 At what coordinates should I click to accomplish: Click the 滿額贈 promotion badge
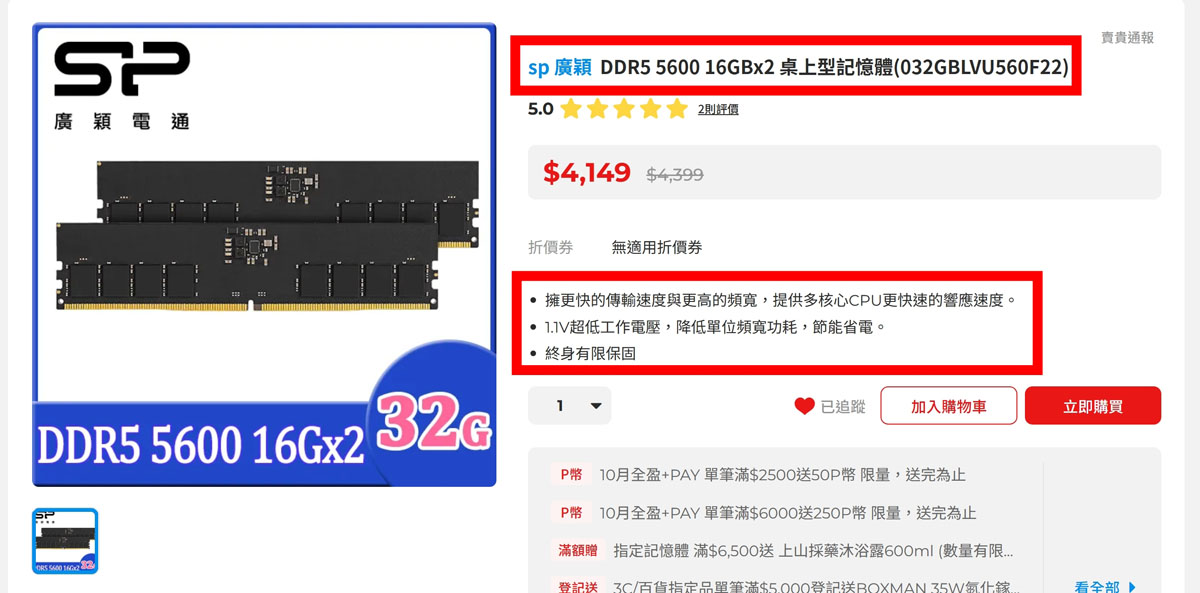[578, 551]
